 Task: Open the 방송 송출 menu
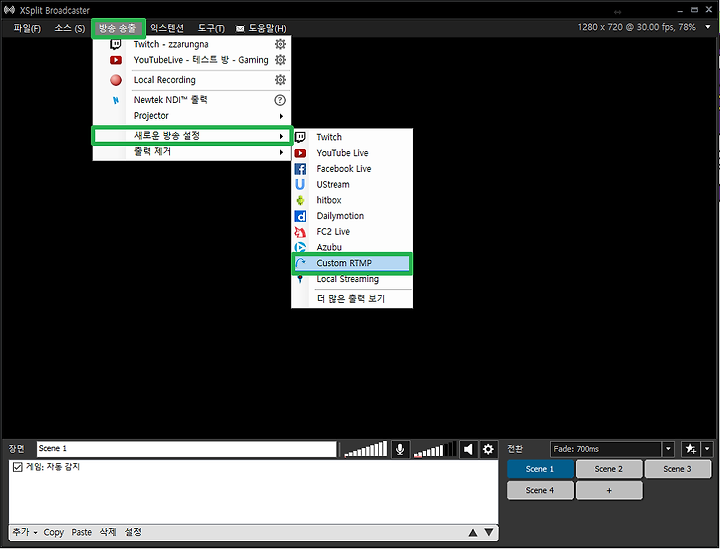[x=118, y=28]
